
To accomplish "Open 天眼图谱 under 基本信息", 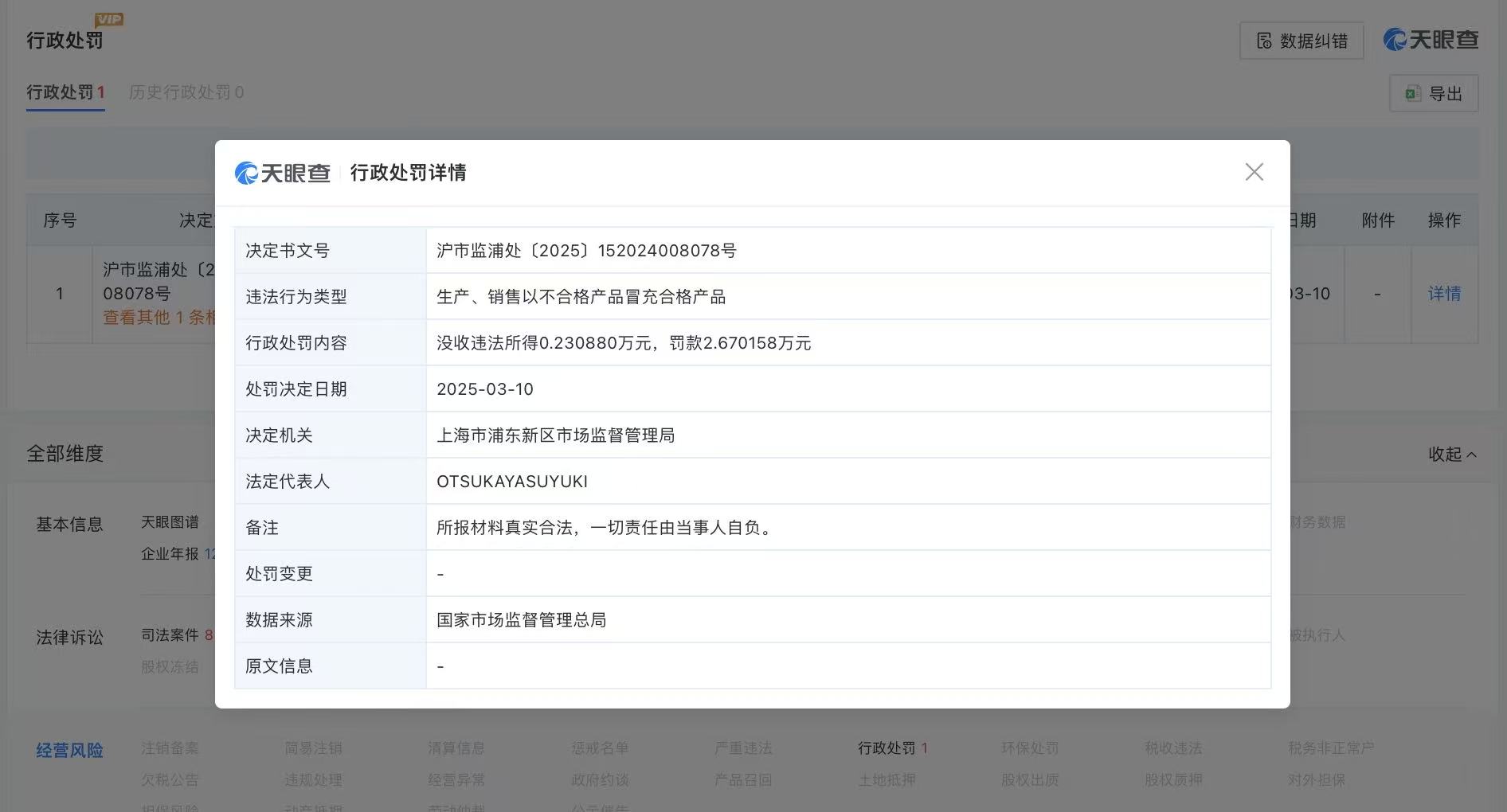I will 170,522.
